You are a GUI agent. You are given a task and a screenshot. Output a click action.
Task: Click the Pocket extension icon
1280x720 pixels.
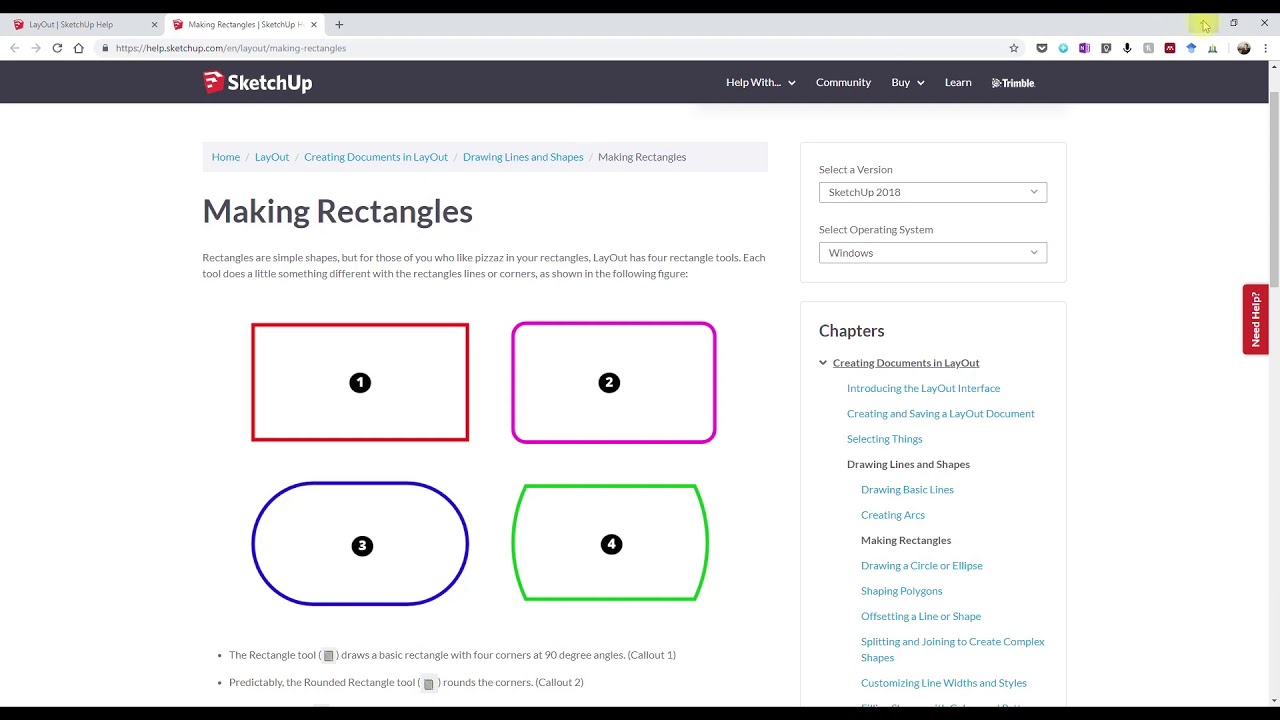1041,48
